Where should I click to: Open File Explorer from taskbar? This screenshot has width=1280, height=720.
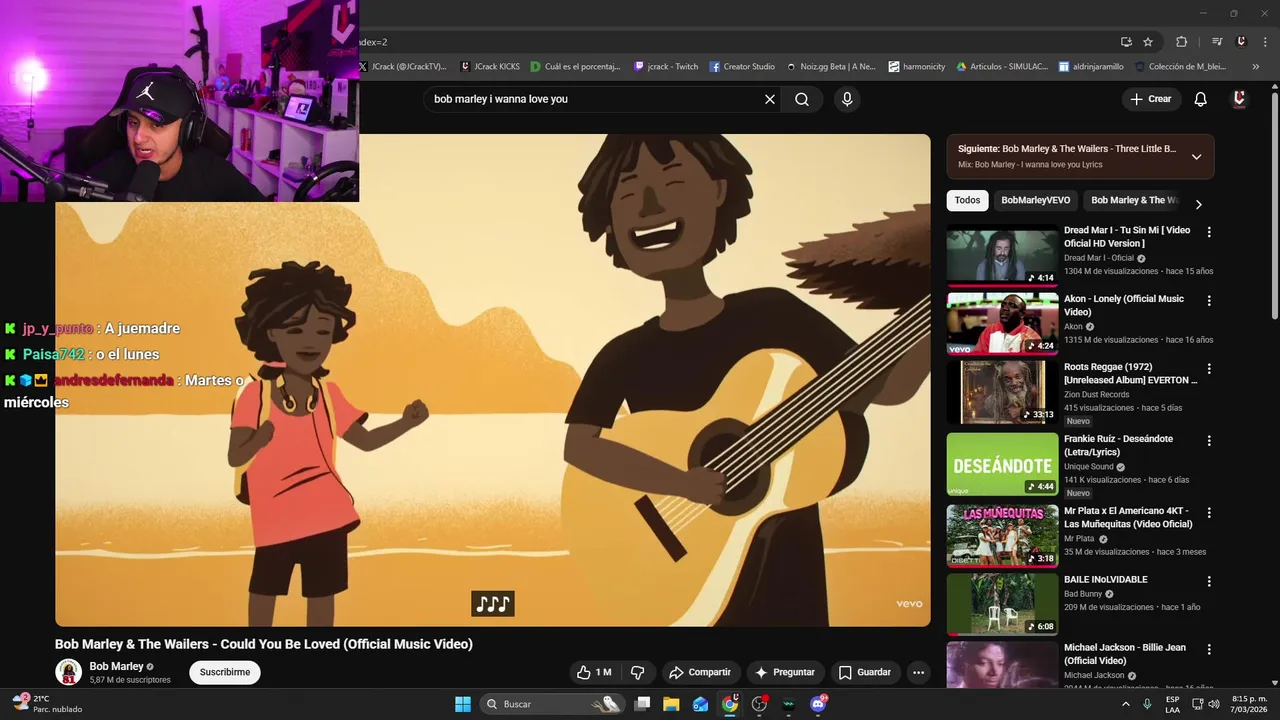671,704
